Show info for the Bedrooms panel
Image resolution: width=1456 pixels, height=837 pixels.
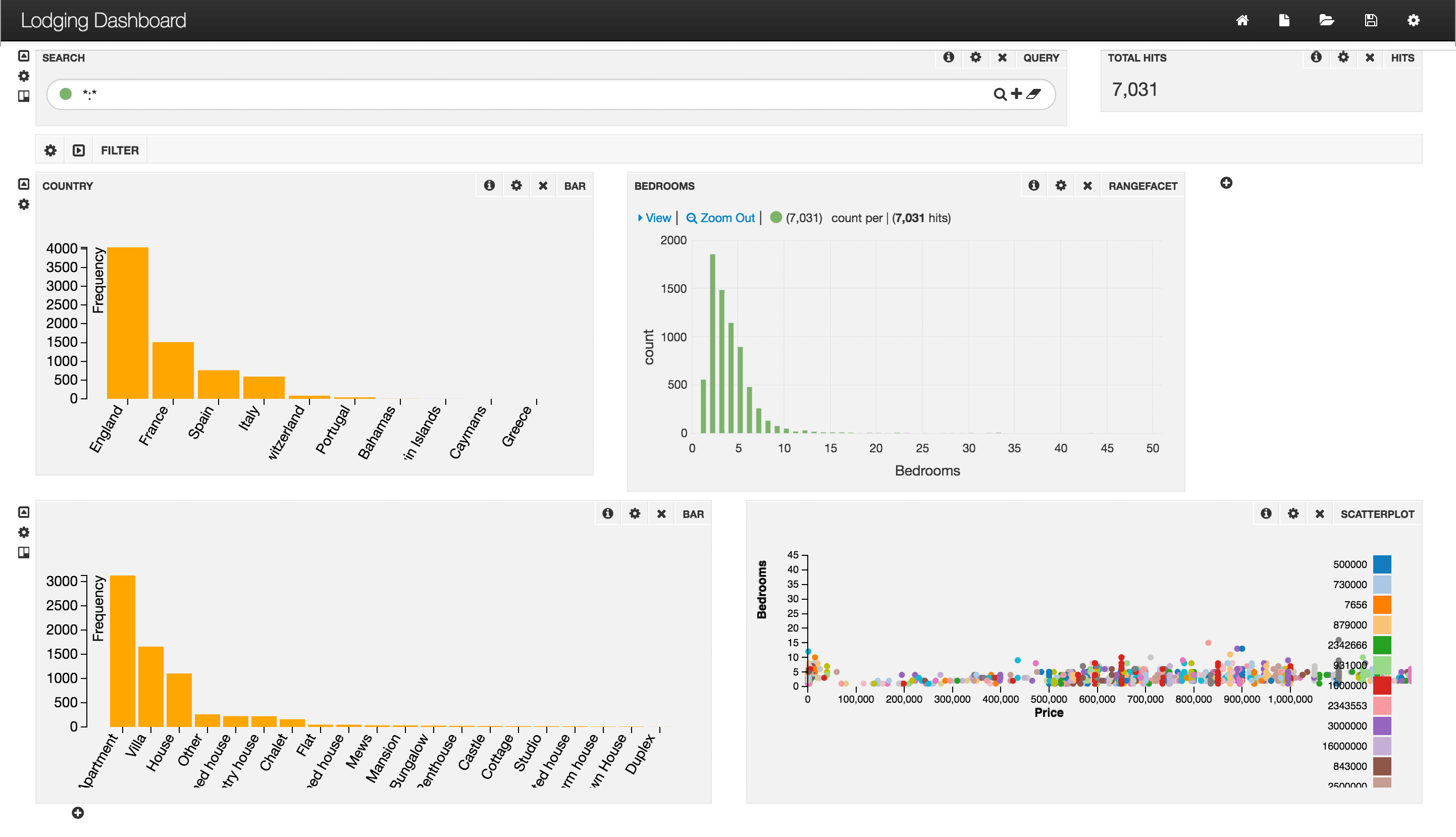pos(1033,186)
